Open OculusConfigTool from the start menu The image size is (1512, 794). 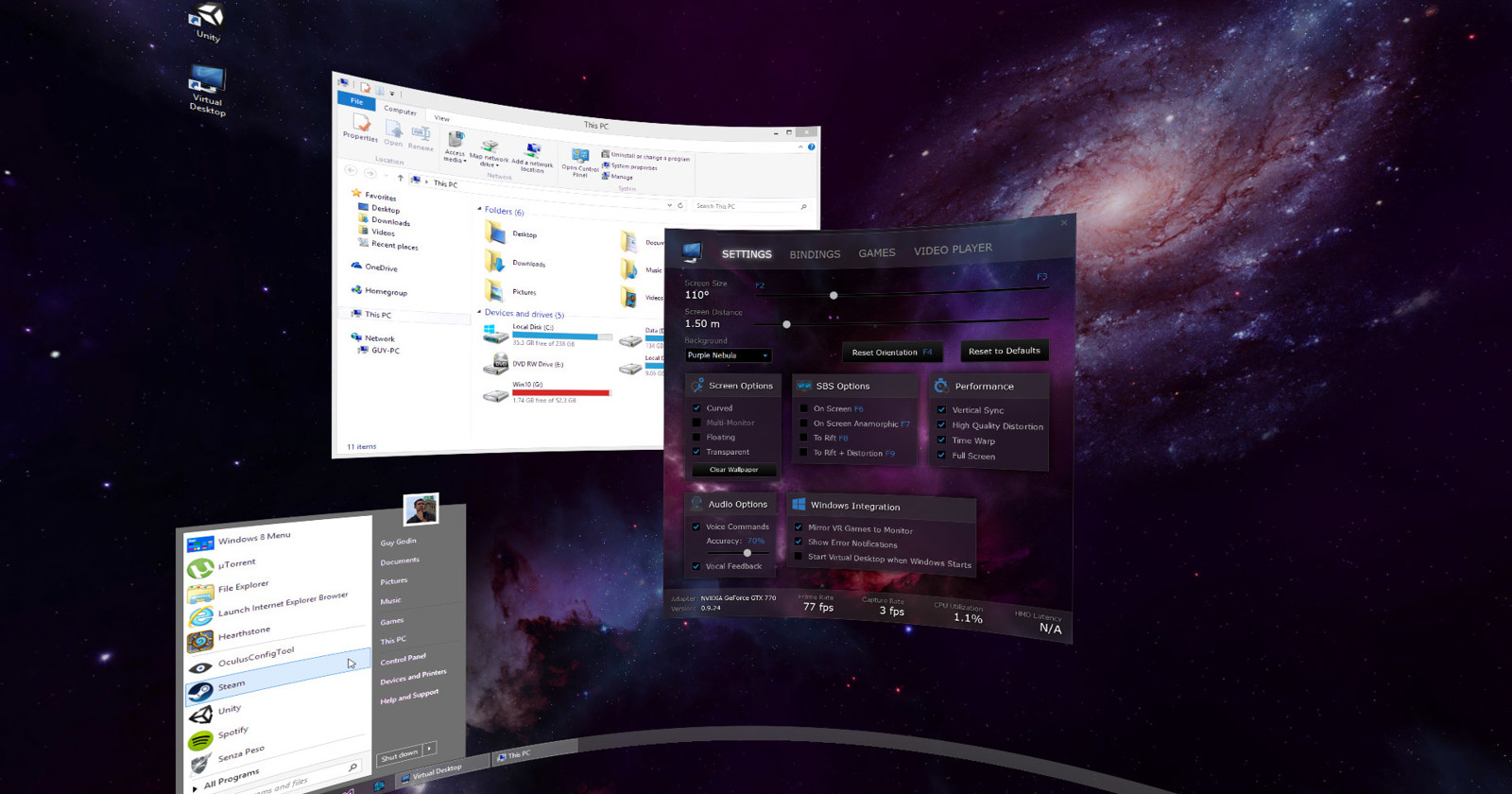pyautogui.click(x=242, y=661)
